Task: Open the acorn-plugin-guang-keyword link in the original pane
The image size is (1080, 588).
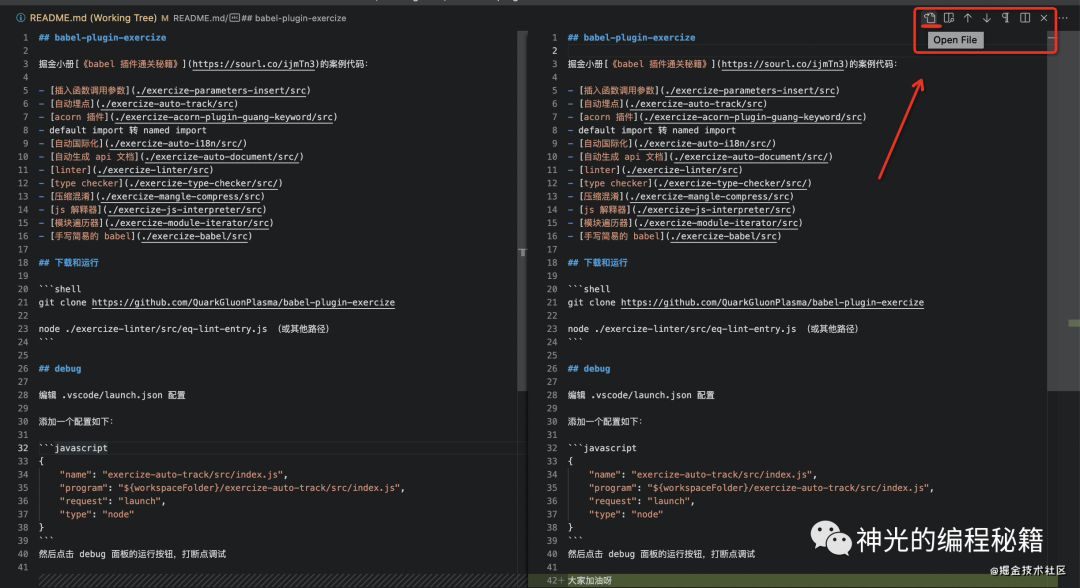Action: (224, 117)
